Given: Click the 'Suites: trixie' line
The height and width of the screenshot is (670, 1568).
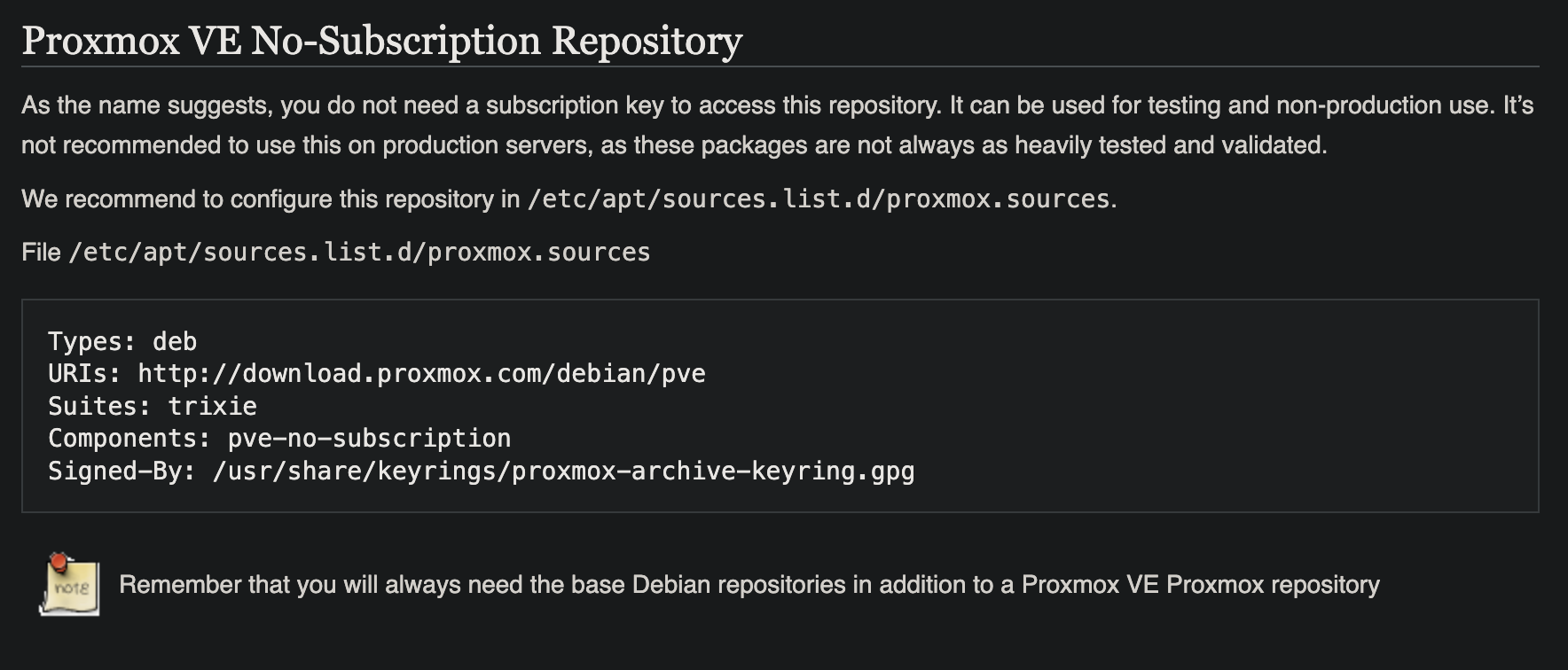Looking at the screenshot, I should [152, 406].
